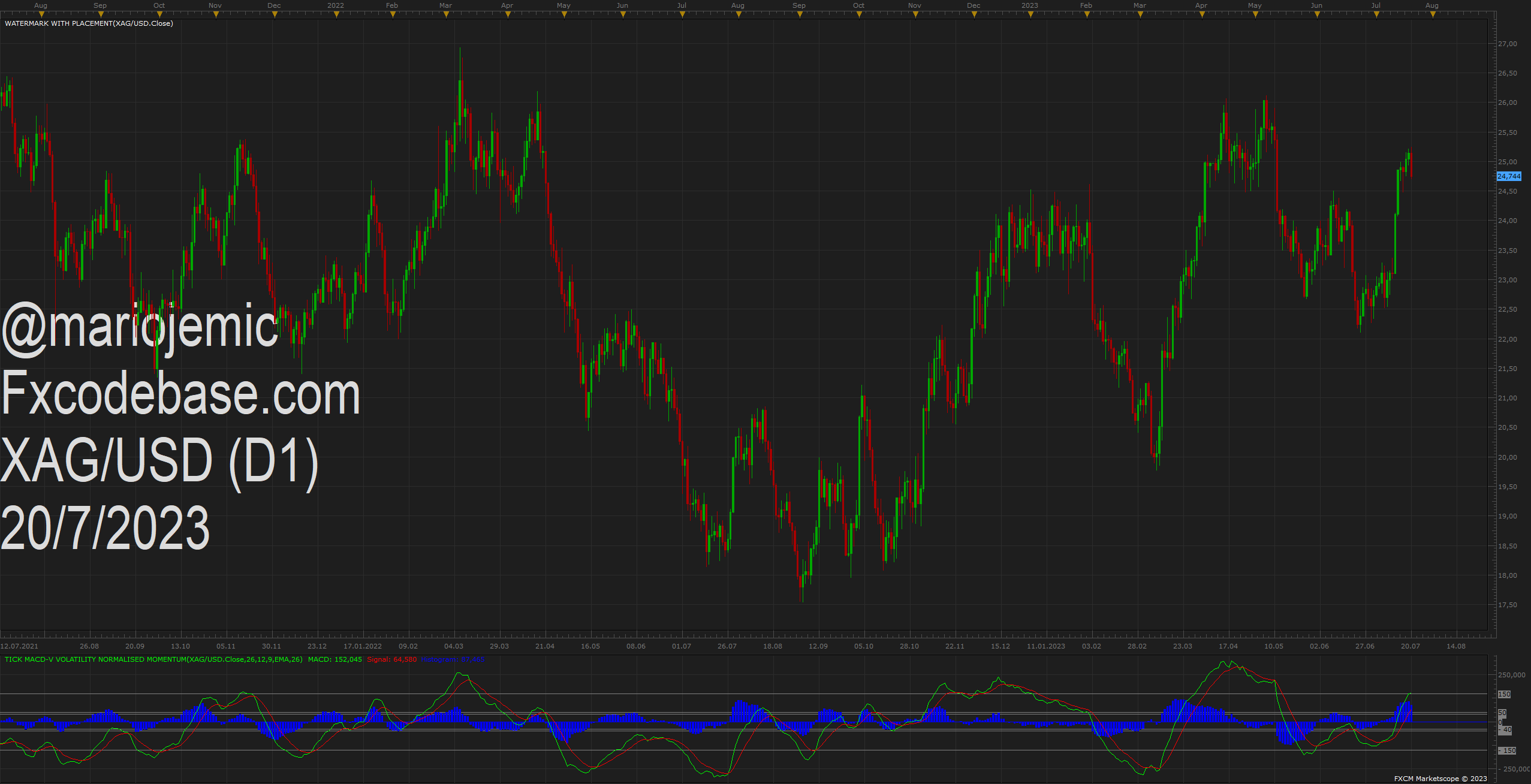
Task: Click the Signal: 64,580 value
Action: [x=392, y=659]
